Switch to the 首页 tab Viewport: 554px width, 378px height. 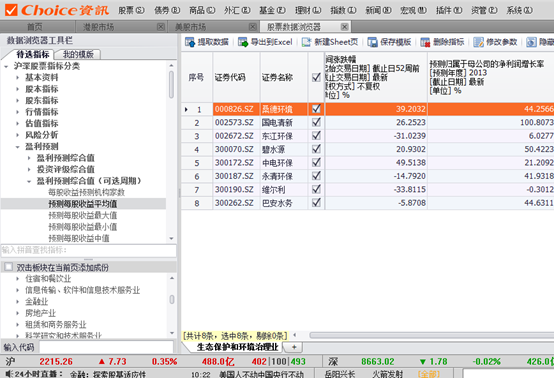click(35, 27)
